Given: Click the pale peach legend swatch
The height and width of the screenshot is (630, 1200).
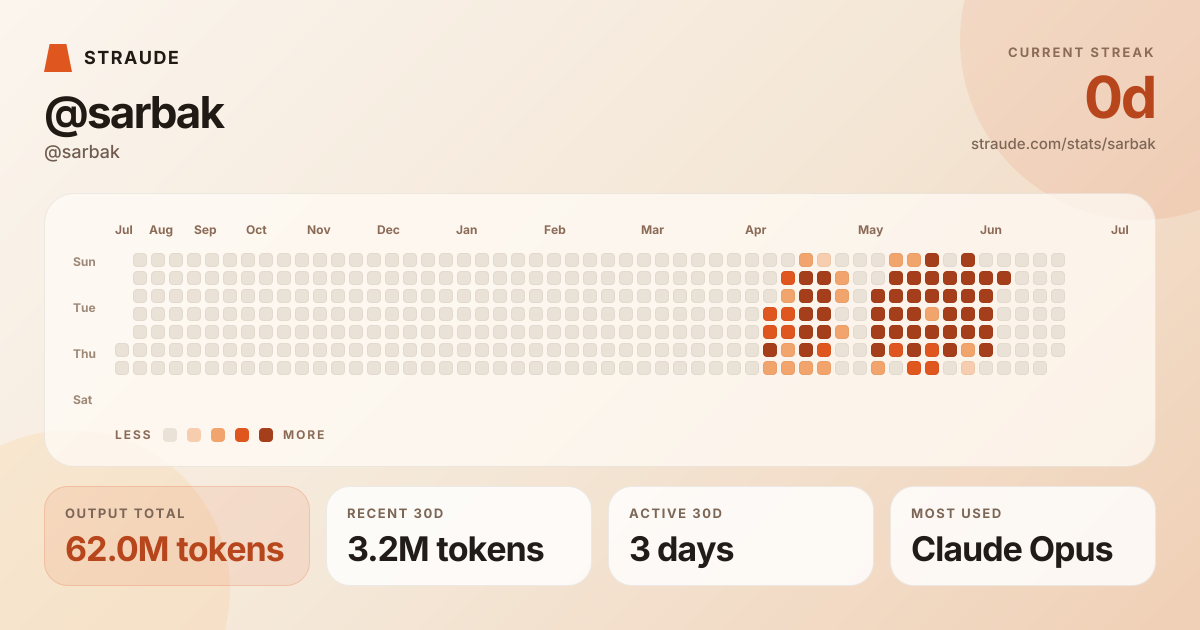Looking at the screenshot, I should click(x=194, y=435).
